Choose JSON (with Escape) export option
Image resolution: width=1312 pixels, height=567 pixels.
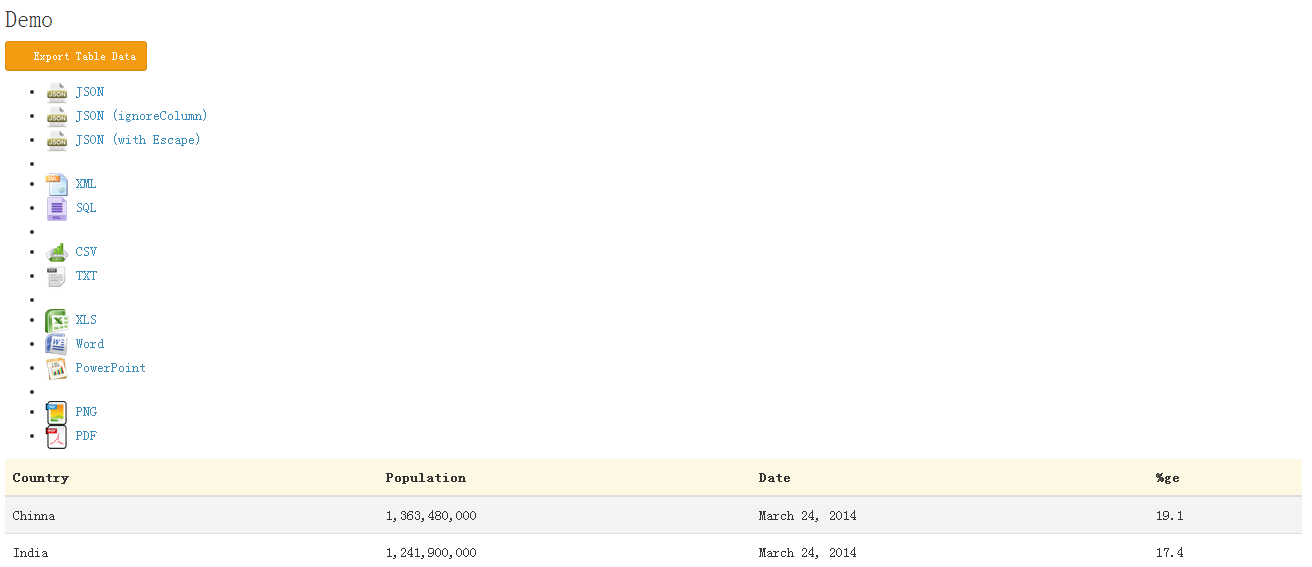(x=138, y=140)
